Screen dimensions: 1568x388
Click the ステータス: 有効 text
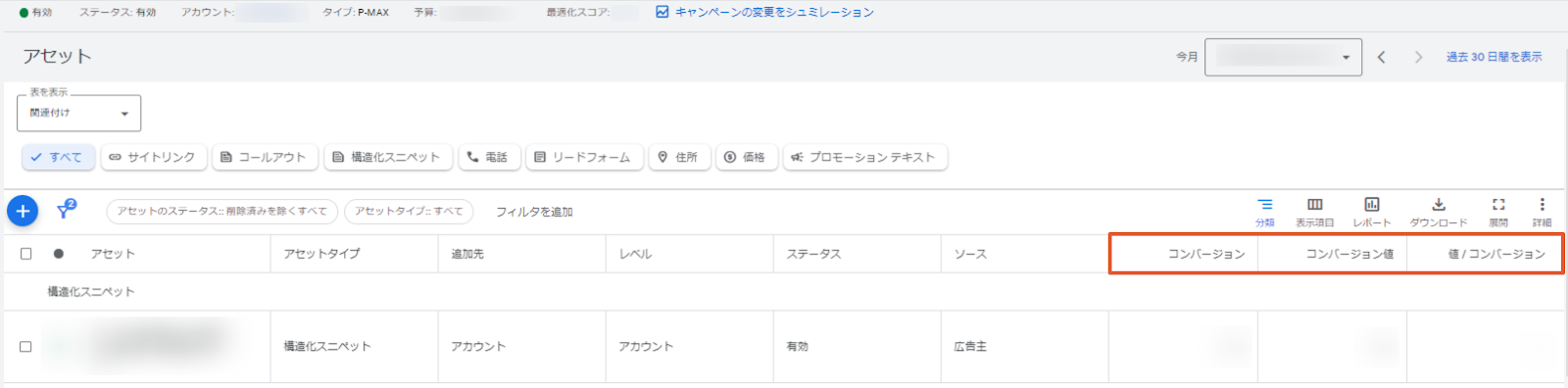118,12
